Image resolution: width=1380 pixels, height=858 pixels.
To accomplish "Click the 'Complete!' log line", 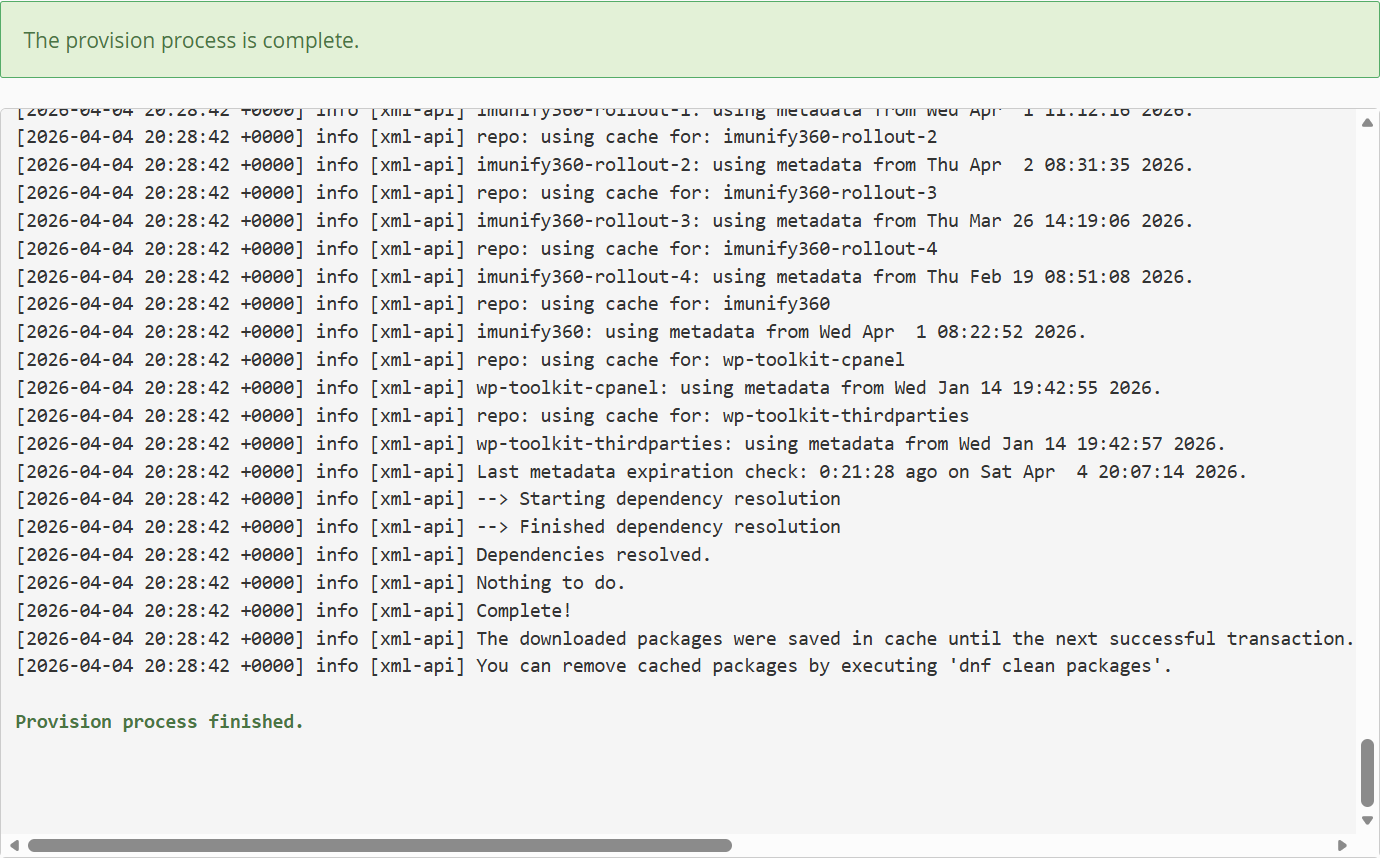I will click(x=523, y=610).
